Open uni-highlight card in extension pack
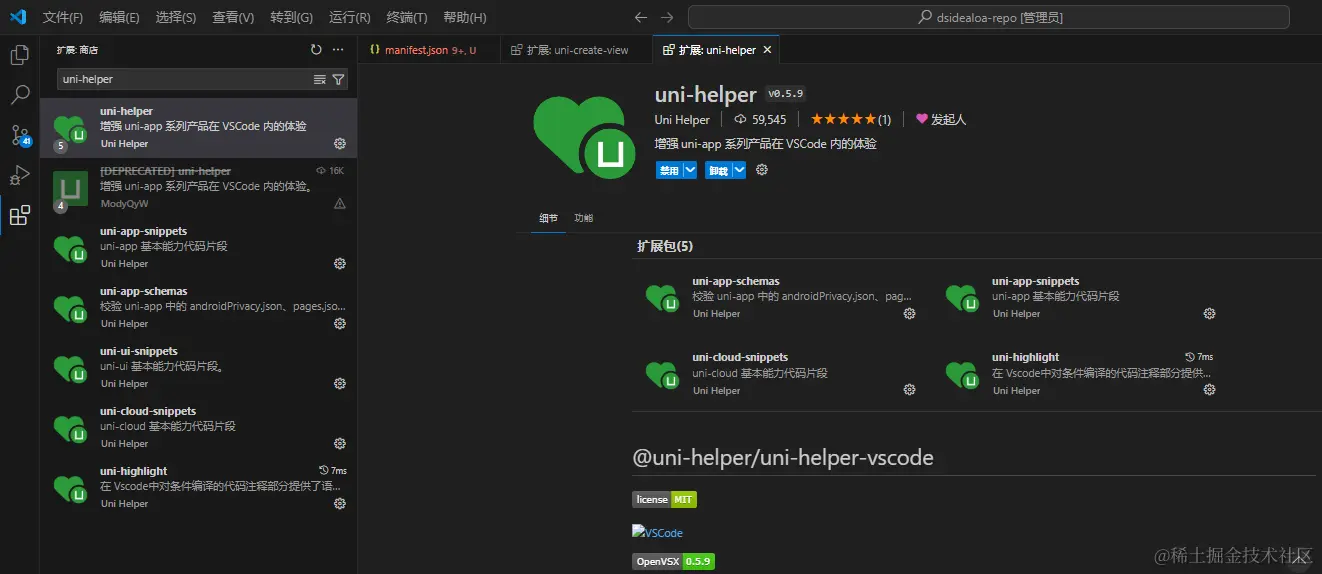The height and width of the screenshot is (574, 1322). pos(1081,373)
